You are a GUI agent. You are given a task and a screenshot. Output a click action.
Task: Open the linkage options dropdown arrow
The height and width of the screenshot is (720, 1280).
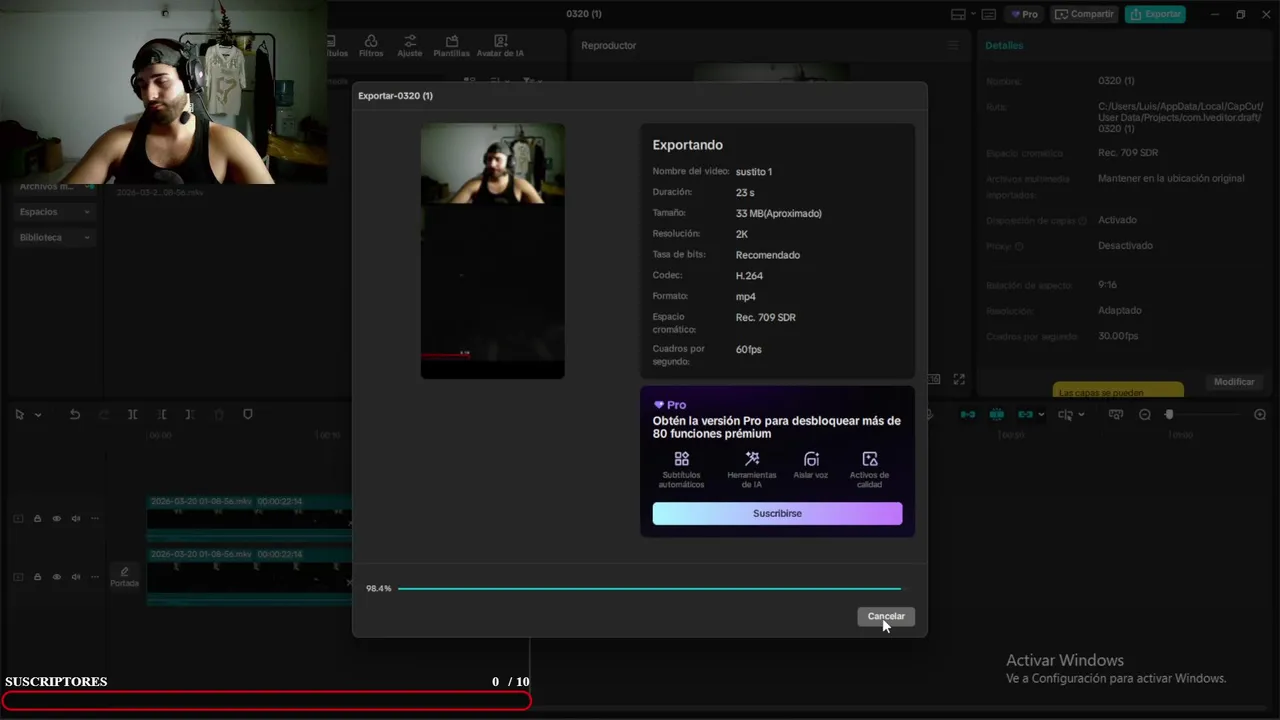pyautogui.click(x=1041, y=415)
